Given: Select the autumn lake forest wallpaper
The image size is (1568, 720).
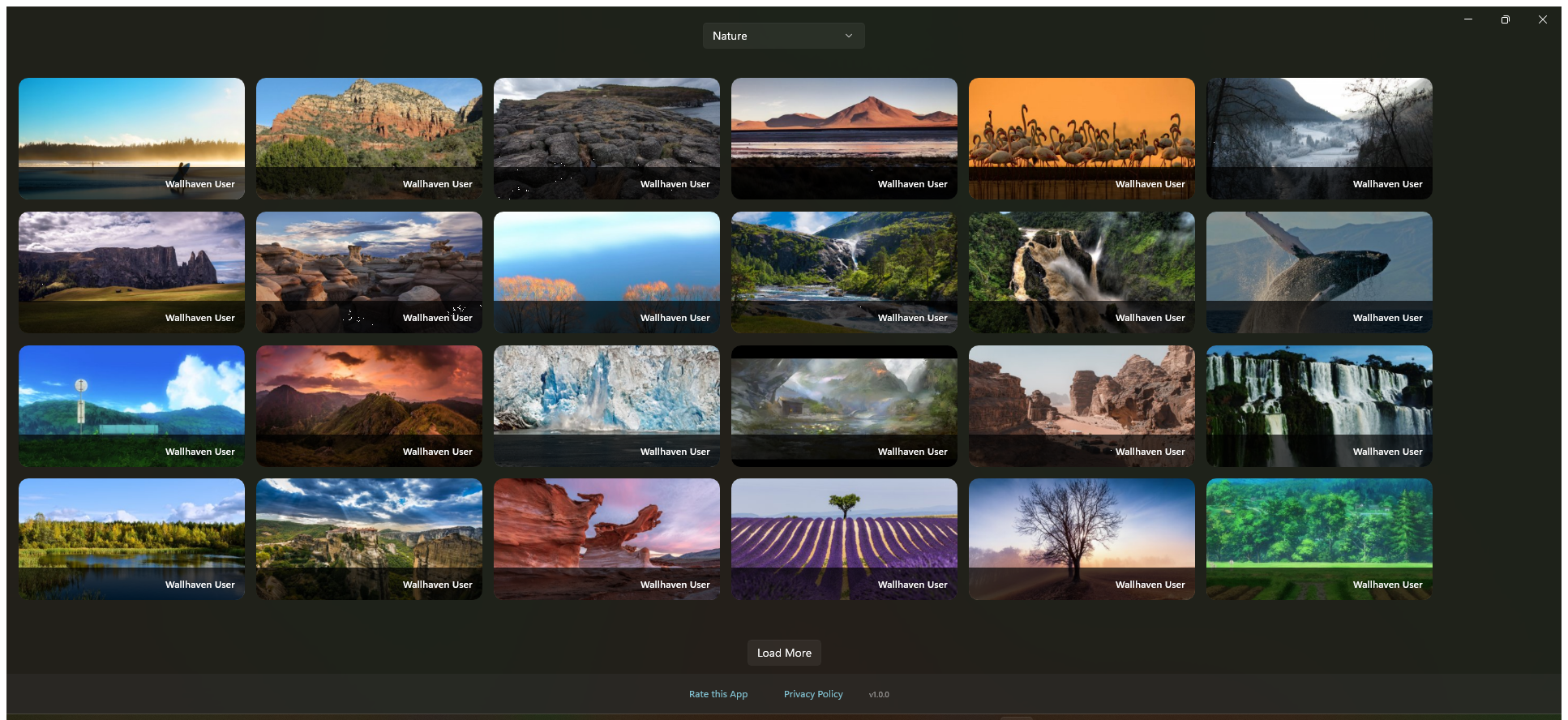Looking at the screenshot, I should (131, 539).
